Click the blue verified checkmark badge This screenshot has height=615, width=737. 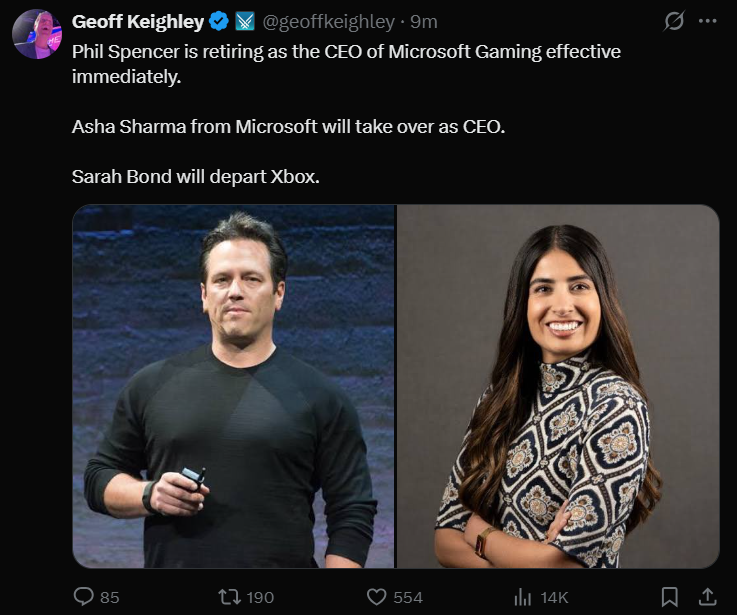click(220, 21)
